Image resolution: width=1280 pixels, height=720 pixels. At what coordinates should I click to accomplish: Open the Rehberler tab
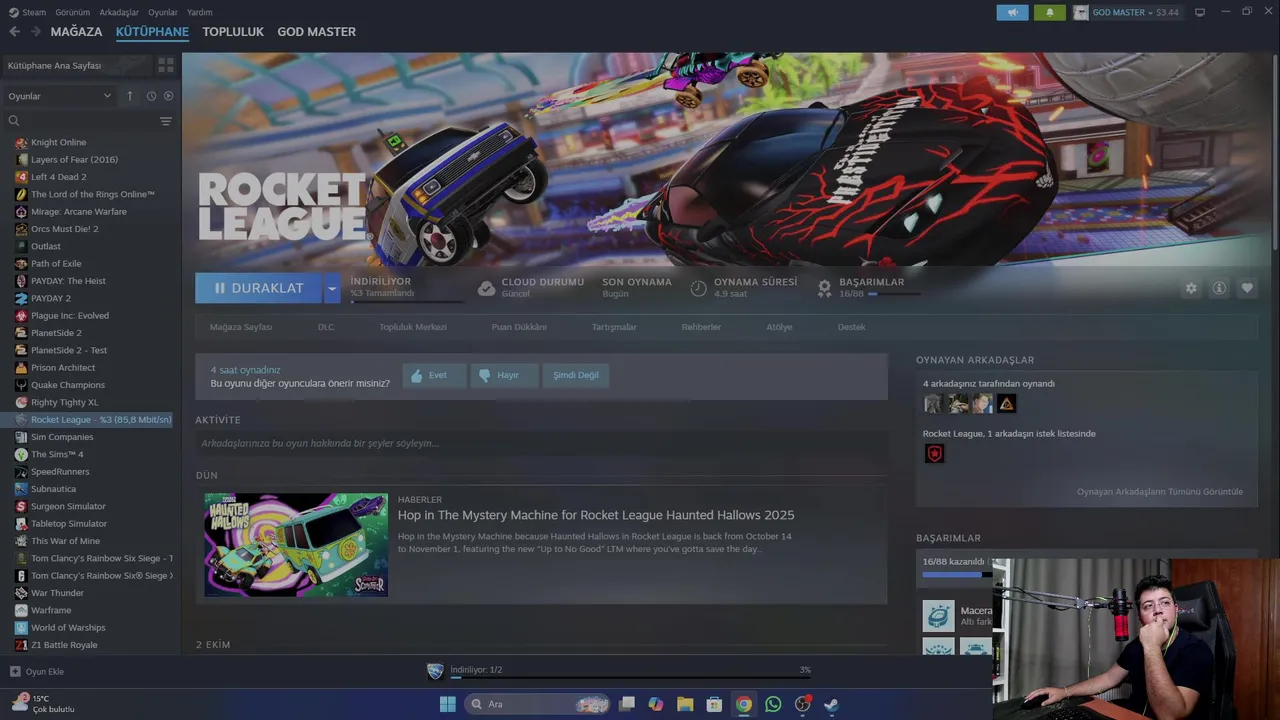coord(701,327)
